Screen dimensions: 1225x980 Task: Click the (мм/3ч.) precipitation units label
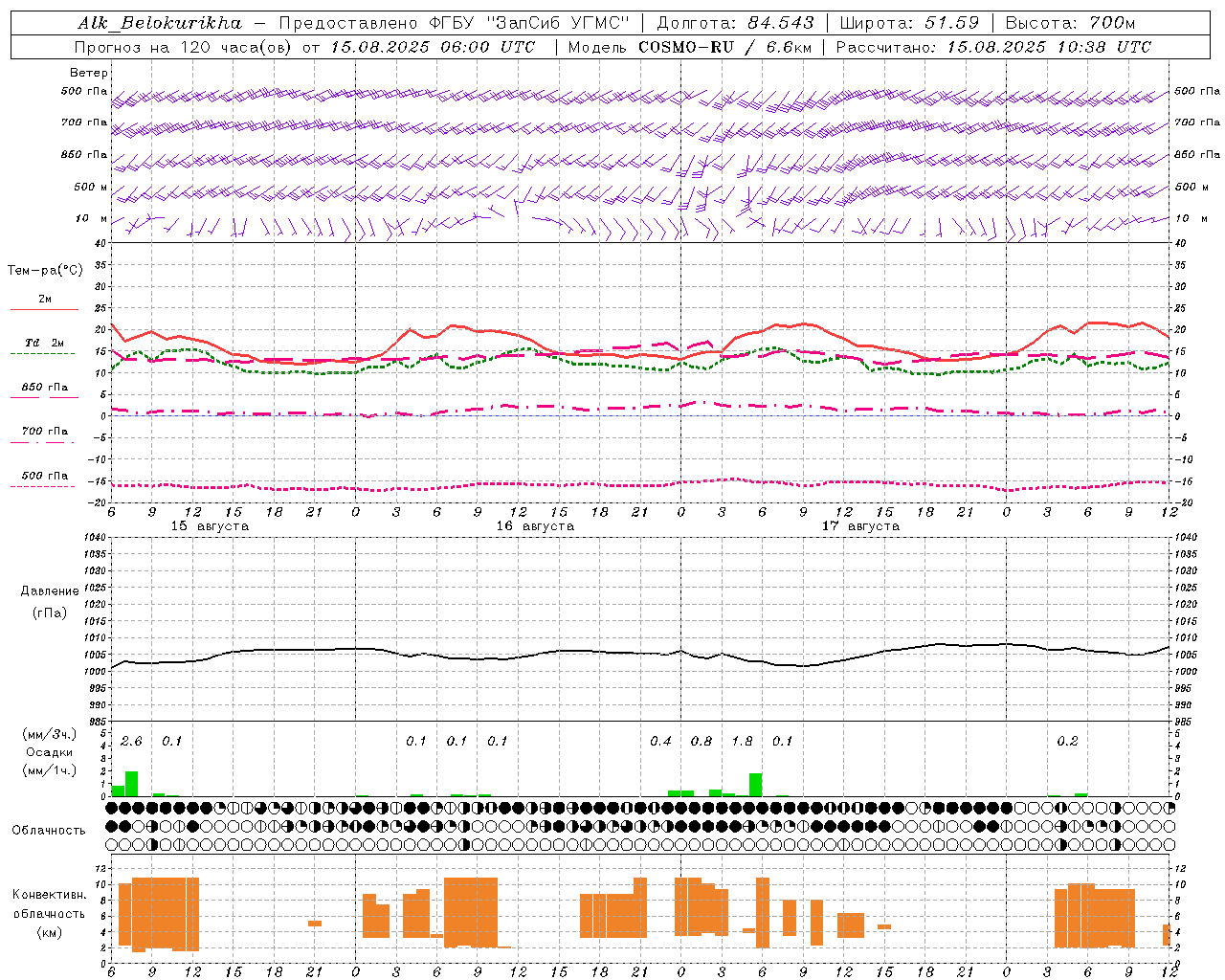coord(50,735)
